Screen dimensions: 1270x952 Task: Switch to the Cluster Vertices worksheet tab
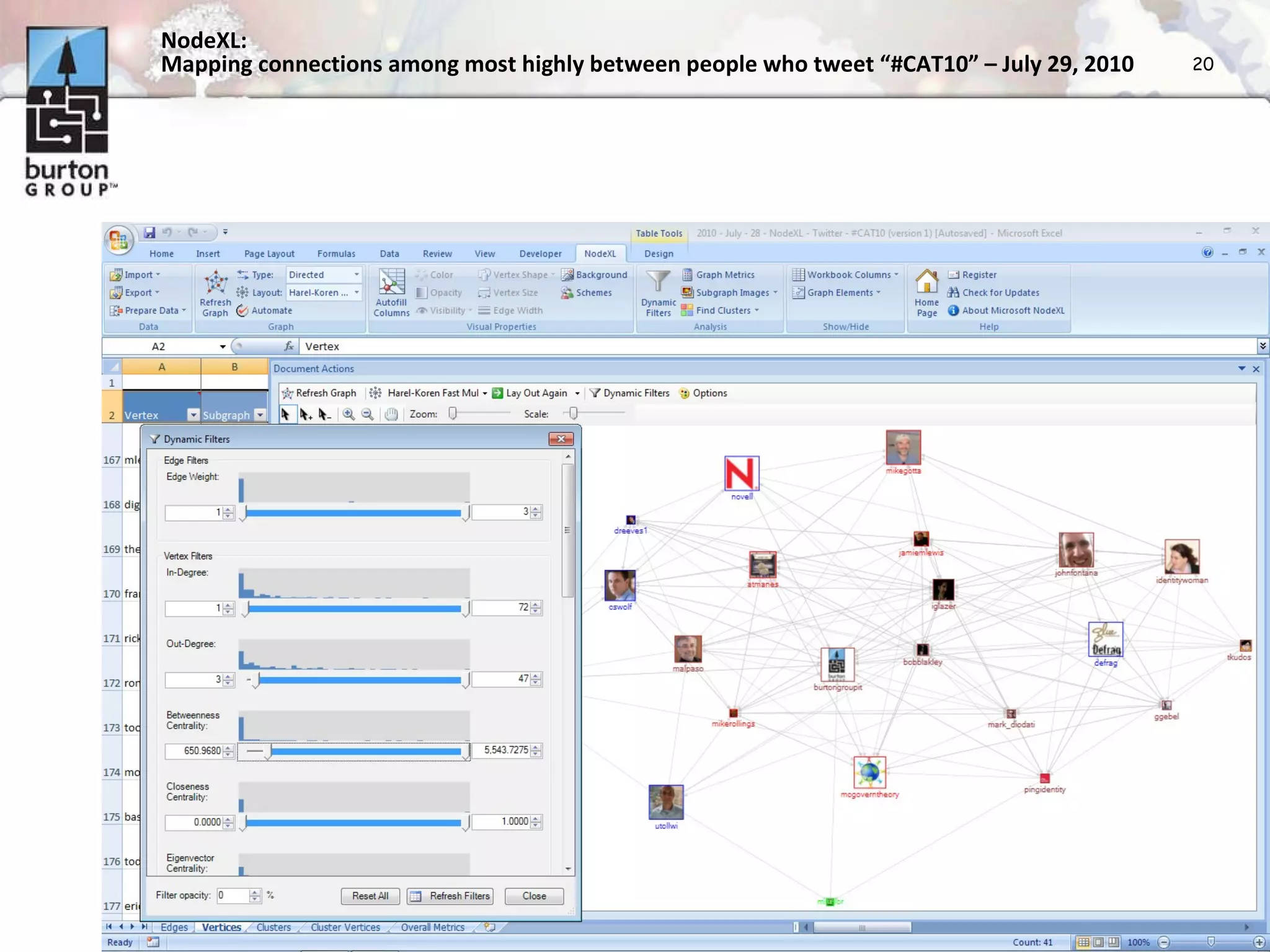tap(345, 927)
